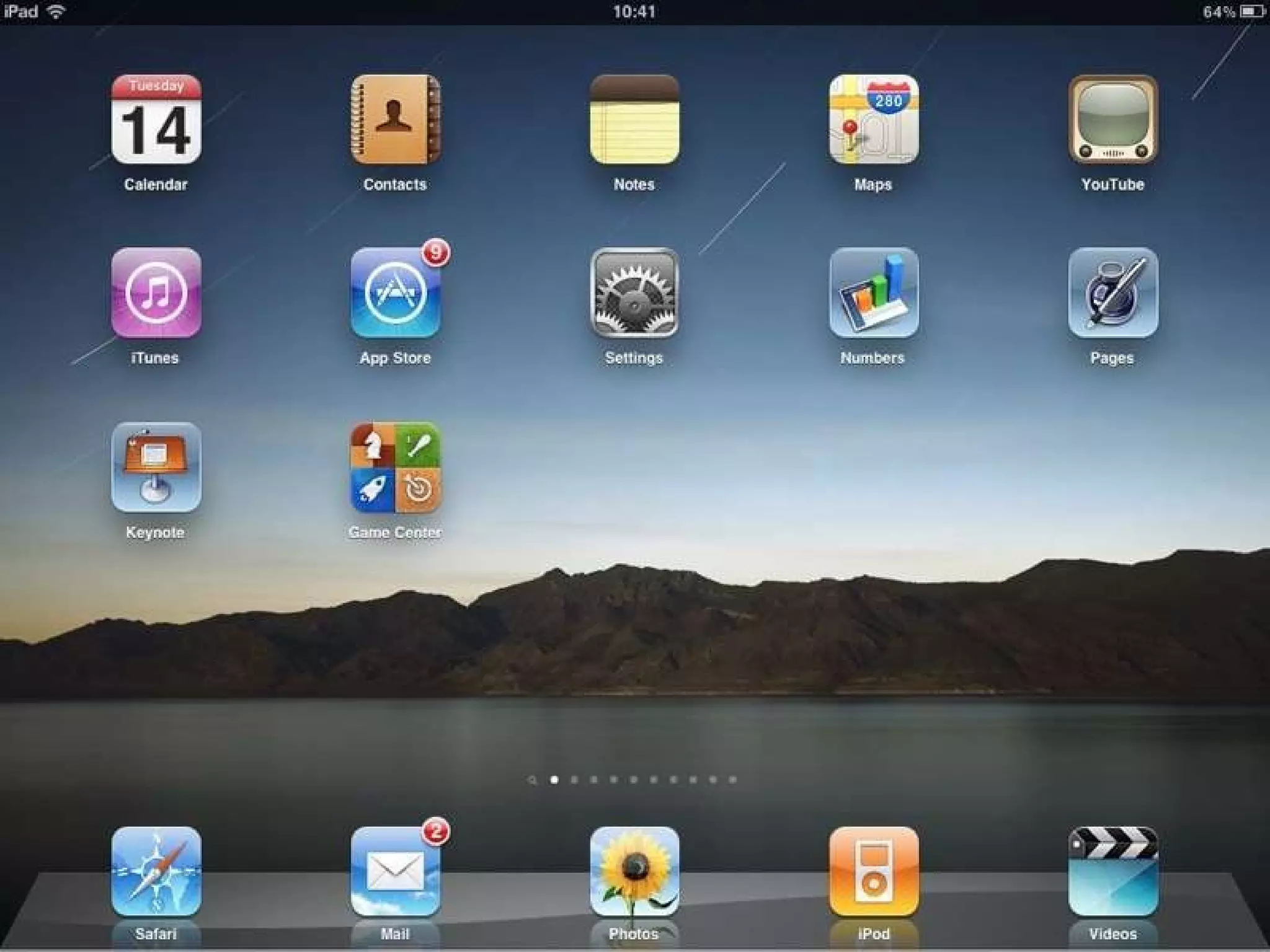Open the App Store app

[396, 293]
